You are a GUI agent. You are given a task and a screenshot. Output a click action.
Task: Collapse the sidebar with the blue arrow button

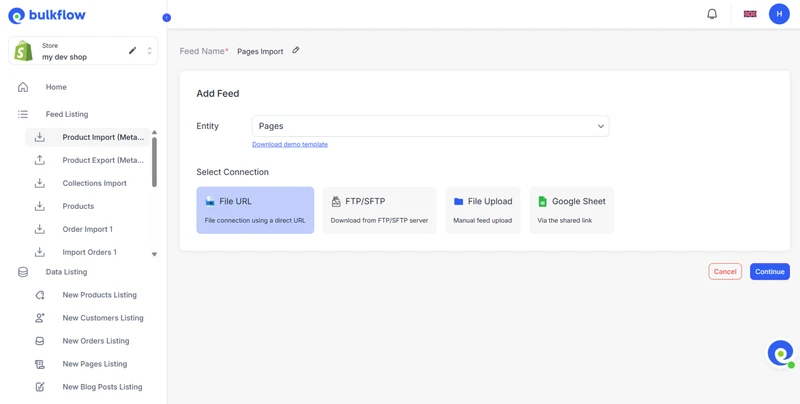(166, 18)
